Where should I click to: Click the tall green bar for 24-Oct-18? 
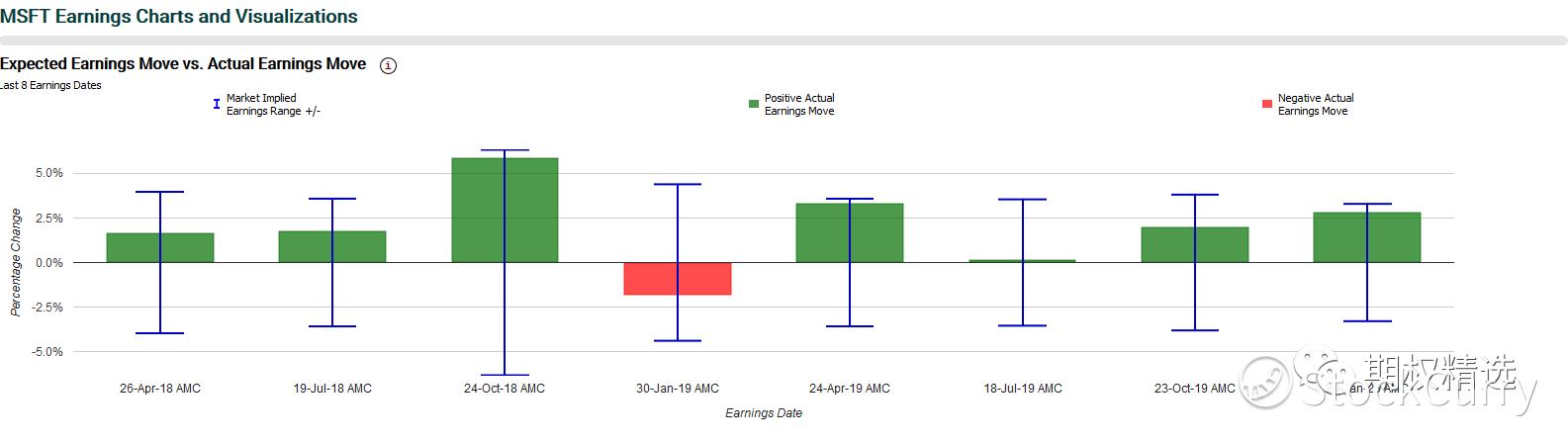(479, 211)
